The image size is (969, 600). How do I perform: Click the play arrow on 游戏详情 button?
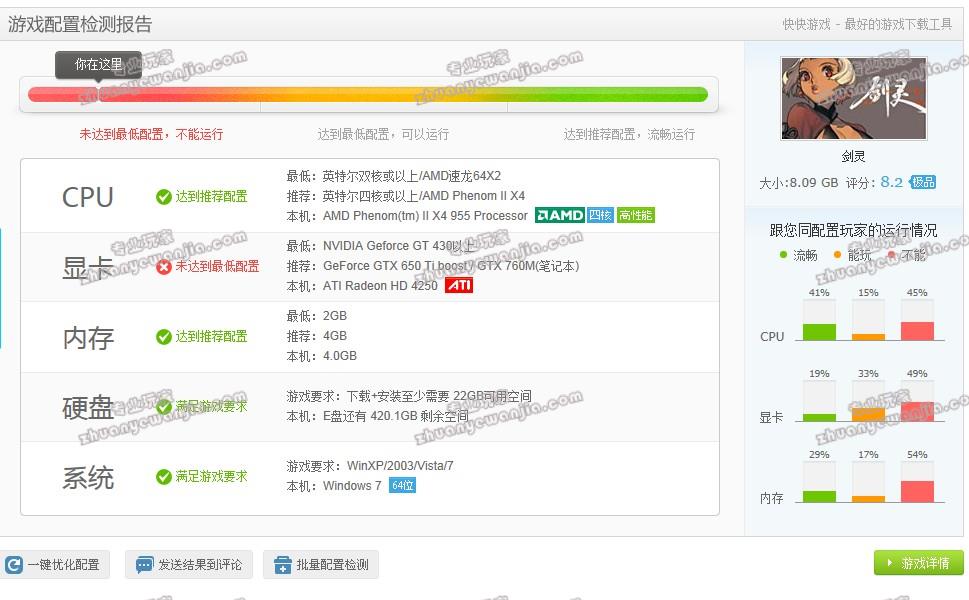pyautogui.click(x=890, y=563)
